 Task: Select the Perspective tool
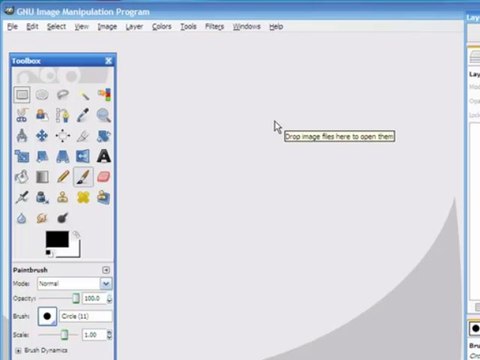point(63,156)
